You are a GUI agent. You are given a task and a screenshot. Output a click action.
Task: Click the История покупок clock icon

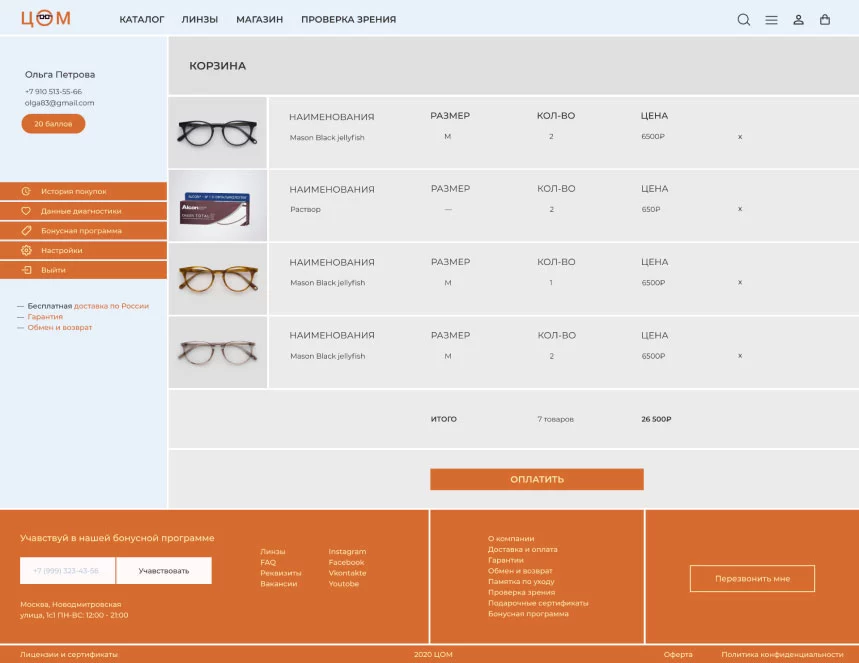coord(26,191)
